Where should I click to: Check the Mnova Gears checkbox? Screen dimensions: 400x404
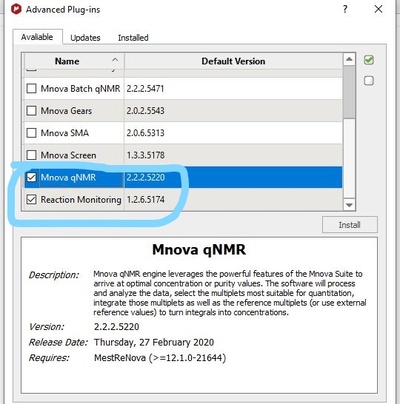pos(31,110)
